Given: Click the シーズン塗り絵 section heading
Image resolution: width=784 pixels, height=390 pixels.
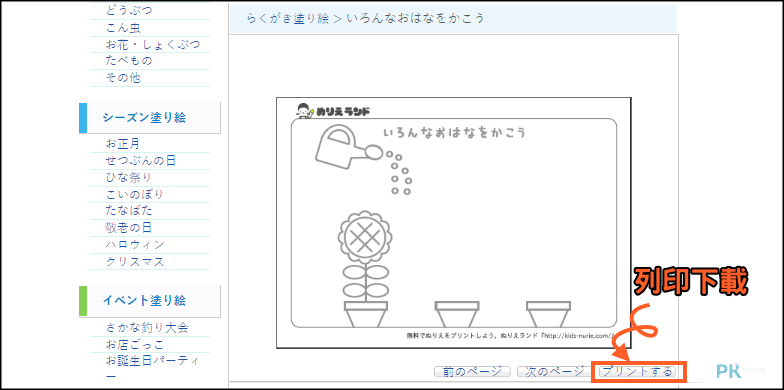Looking at the screenshot, I should pos(144,118).
